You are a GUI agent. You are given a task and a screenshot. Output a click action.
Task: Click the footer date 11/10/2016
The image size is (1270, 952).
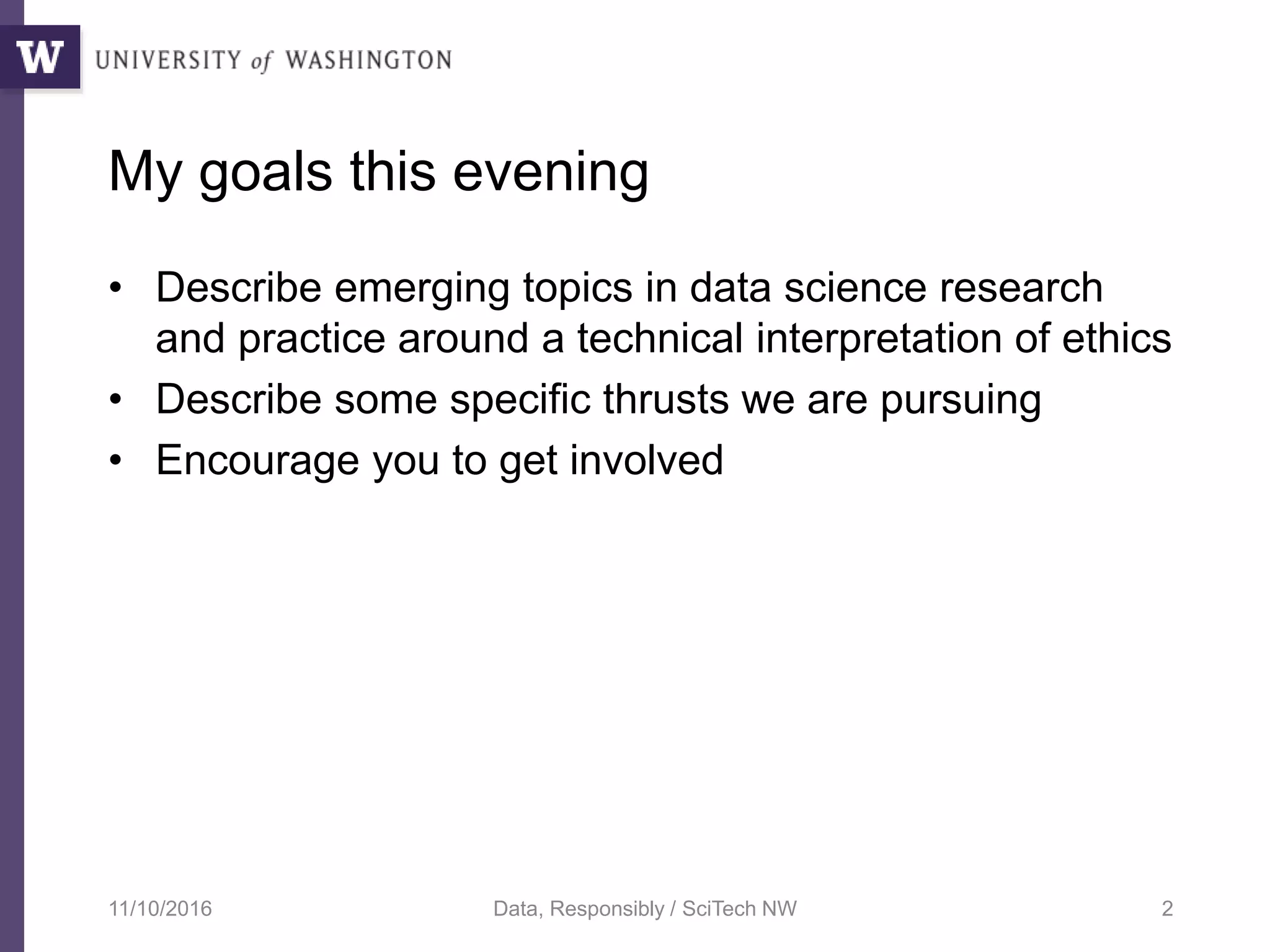pyautogui.click(x=160, y=909)
